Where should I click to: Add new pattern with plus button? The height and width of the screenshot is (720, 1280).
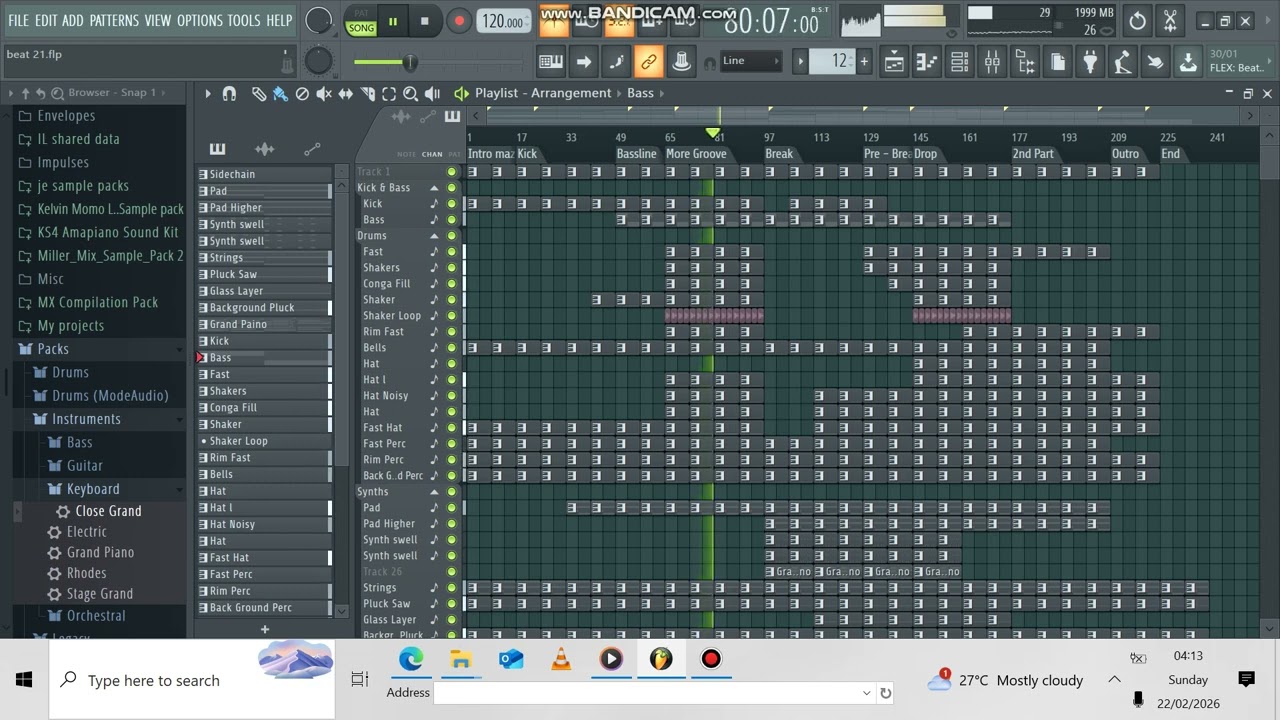tap(265, 629)
